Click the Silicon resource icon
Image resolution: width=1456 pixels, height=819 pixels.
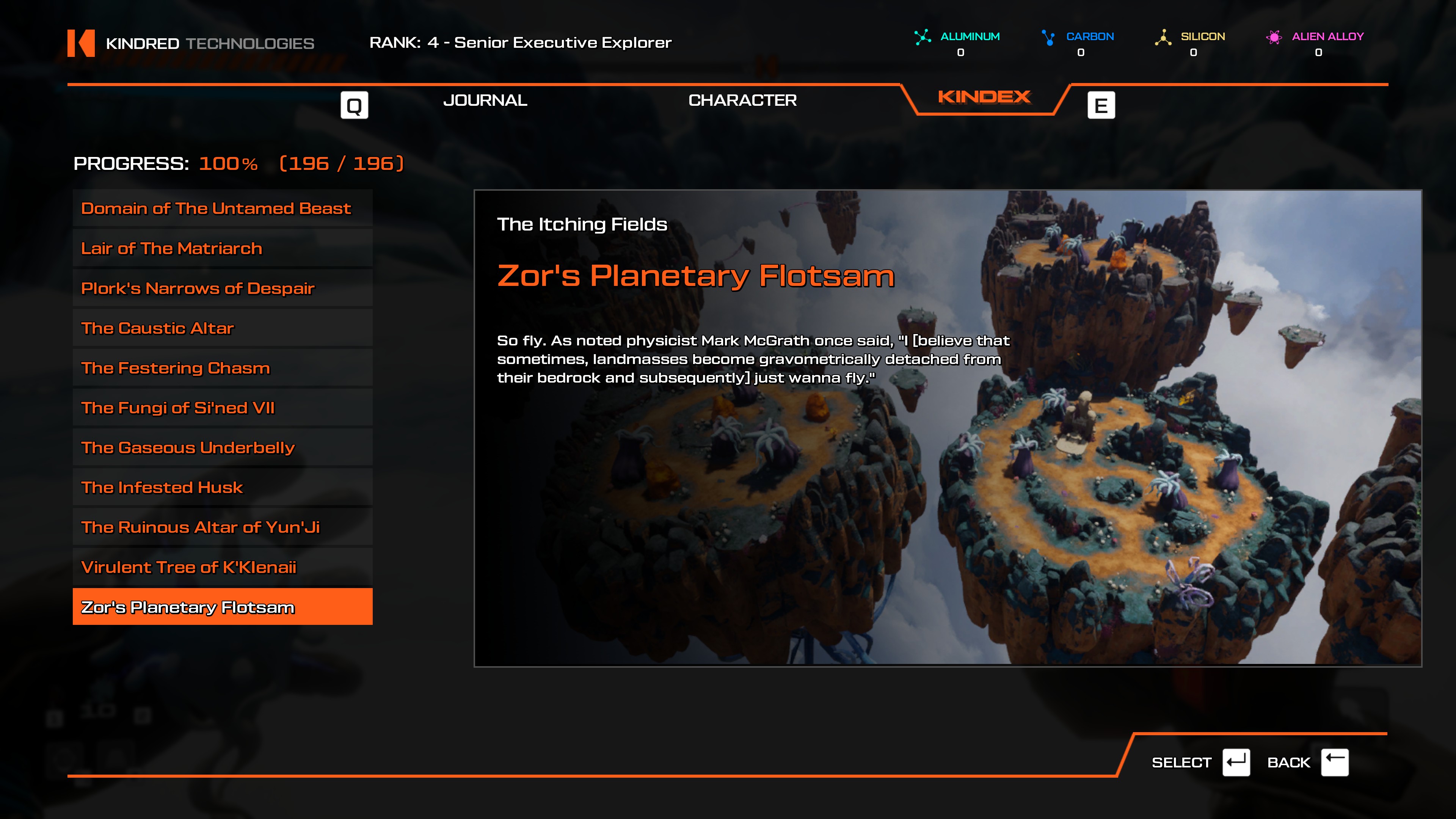coord(1163,37)
